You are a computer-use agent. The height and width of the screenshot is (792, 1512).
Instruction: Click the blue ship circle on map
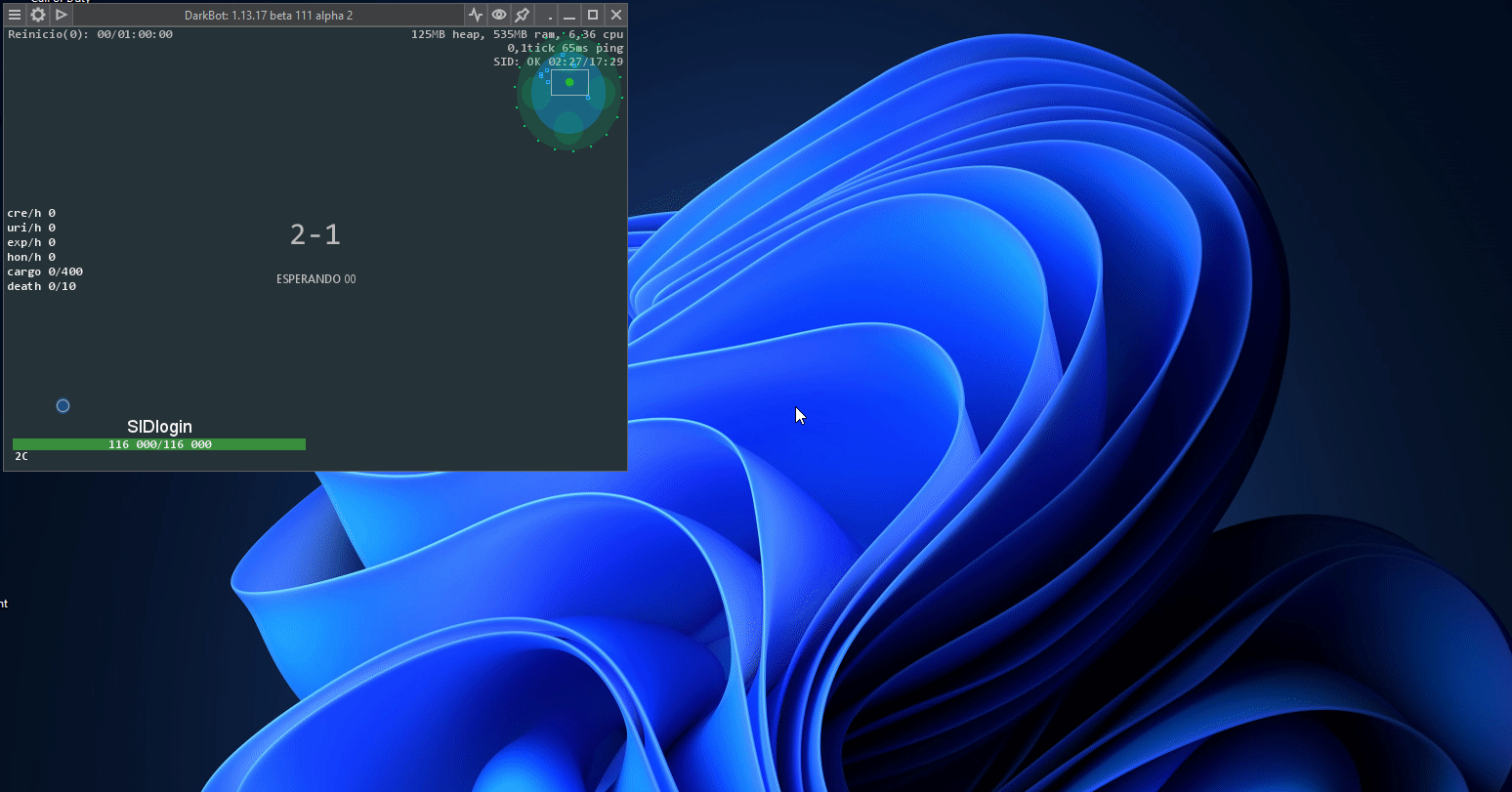63,405
